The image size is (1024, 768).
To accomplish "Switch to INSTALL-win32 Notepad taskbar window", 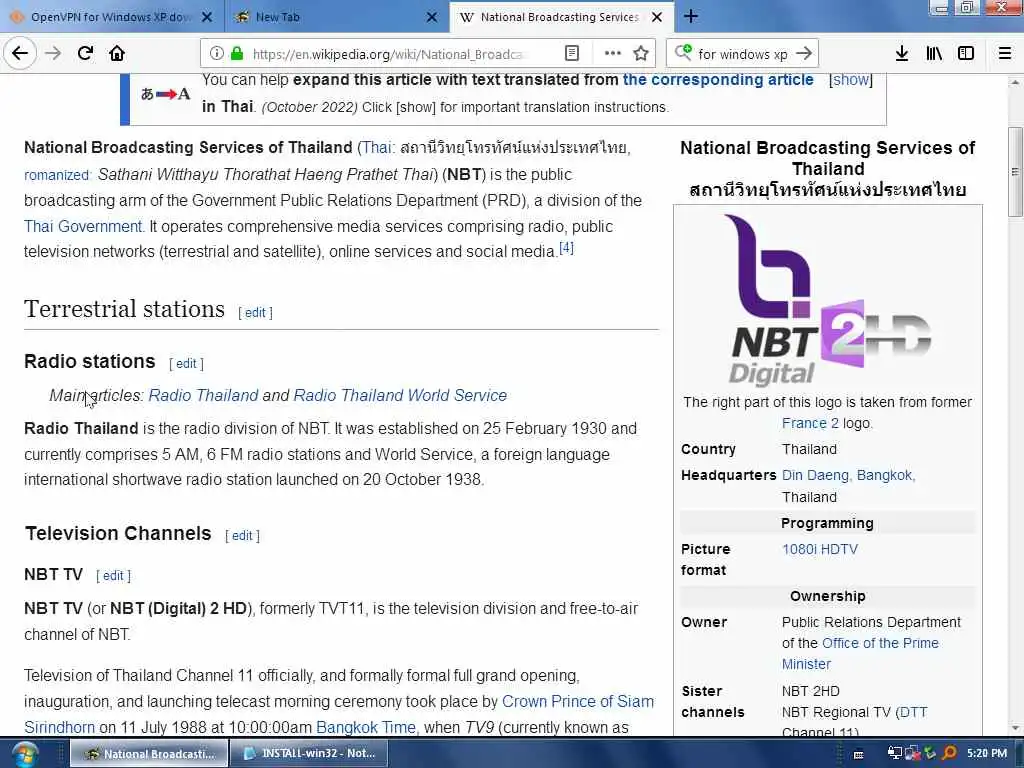I will pyautogui.click(x=309, y=754).
